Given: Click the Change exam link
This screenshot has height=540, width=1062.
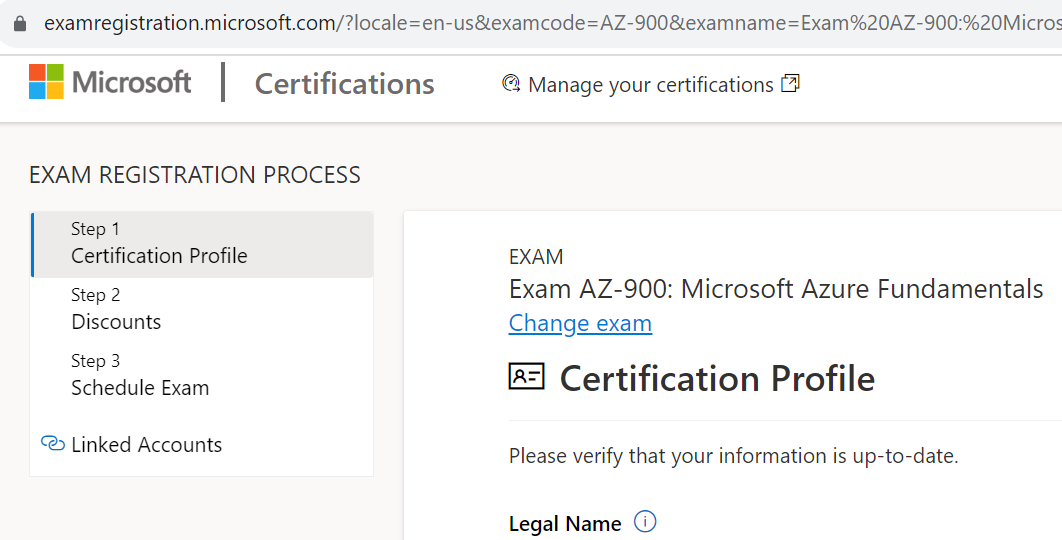Looking at the screenshot, I should click(580, 323).
